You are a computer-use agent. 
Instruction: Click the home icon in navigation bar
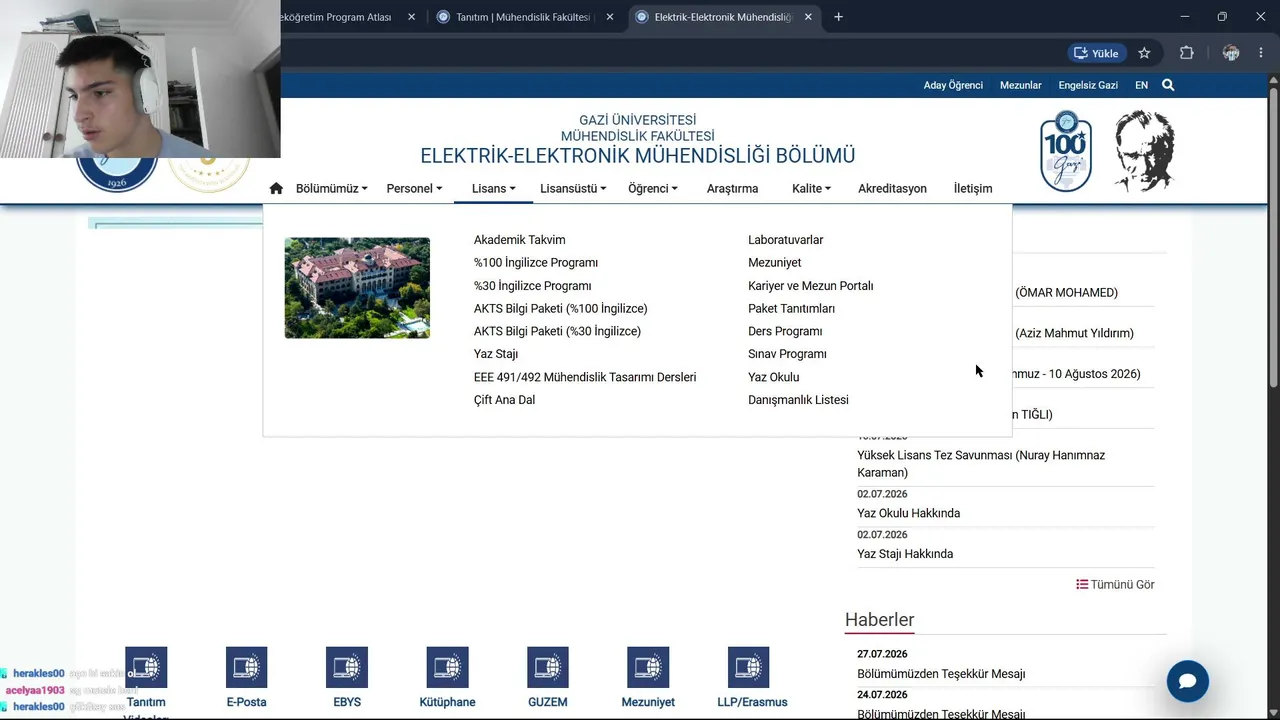[x=276, y=188]
